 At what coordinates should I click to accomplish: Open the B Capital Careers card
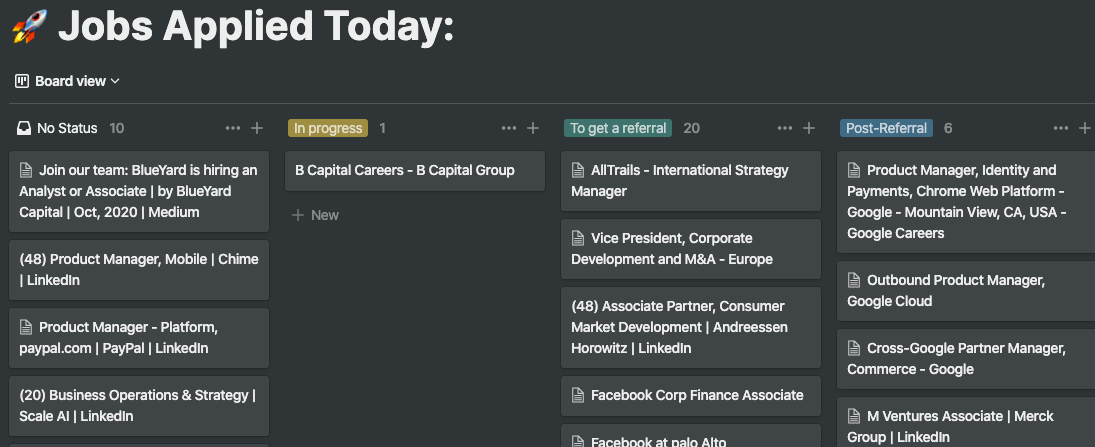415,171
